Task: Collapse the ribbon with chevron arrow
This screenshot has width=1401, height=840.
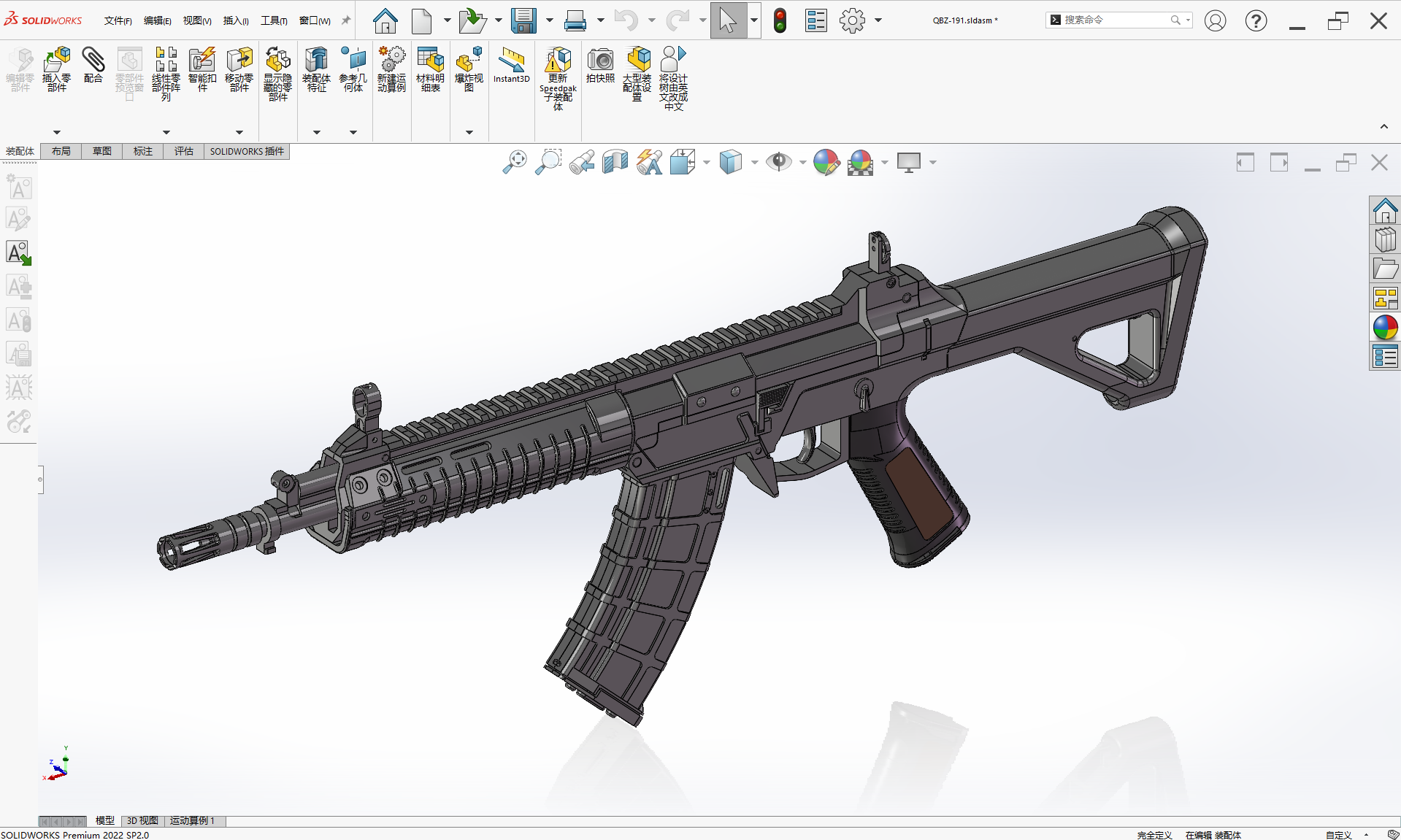Action: tap(1383, 127)
